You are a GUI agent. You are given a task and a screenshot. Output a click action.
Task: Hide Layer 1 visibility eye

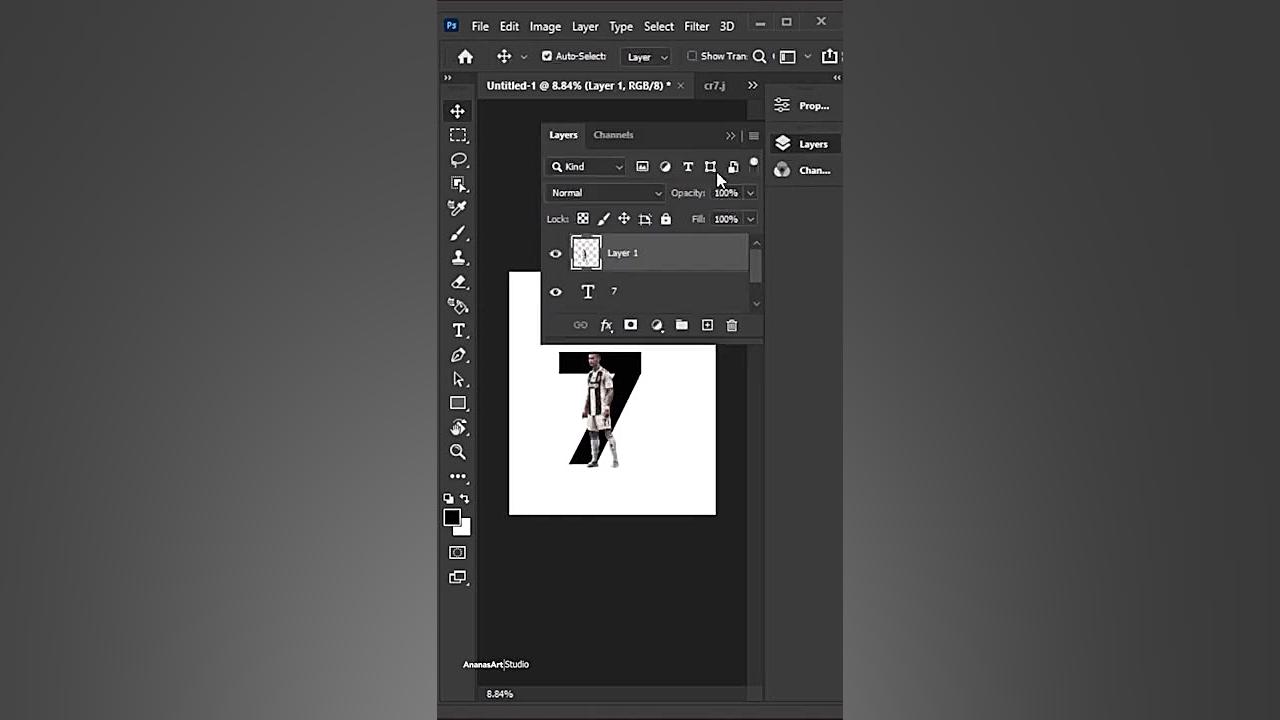tap(556, 254)
